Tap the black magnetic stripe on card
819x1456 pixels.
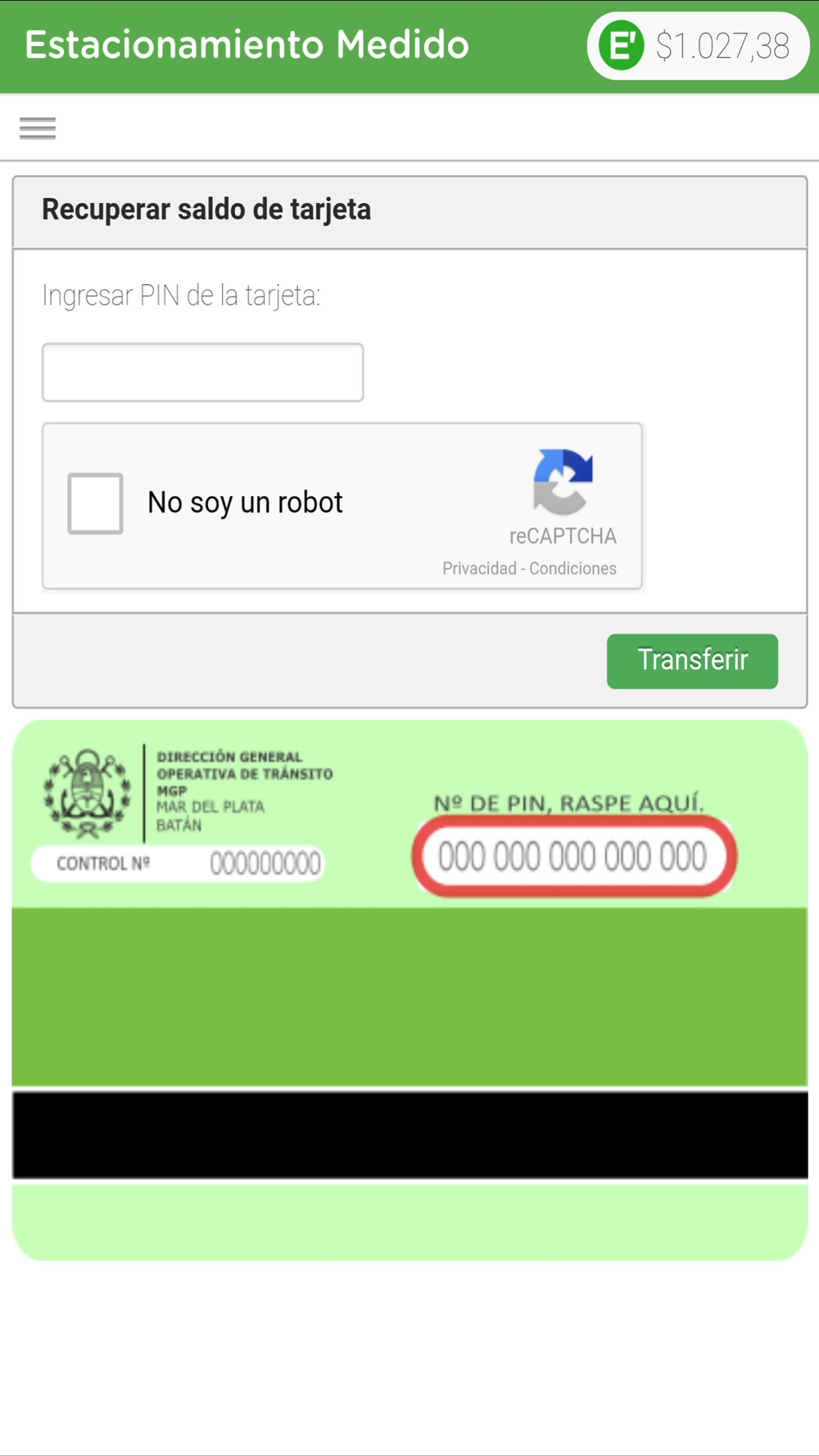click(x=409, y=1134)
